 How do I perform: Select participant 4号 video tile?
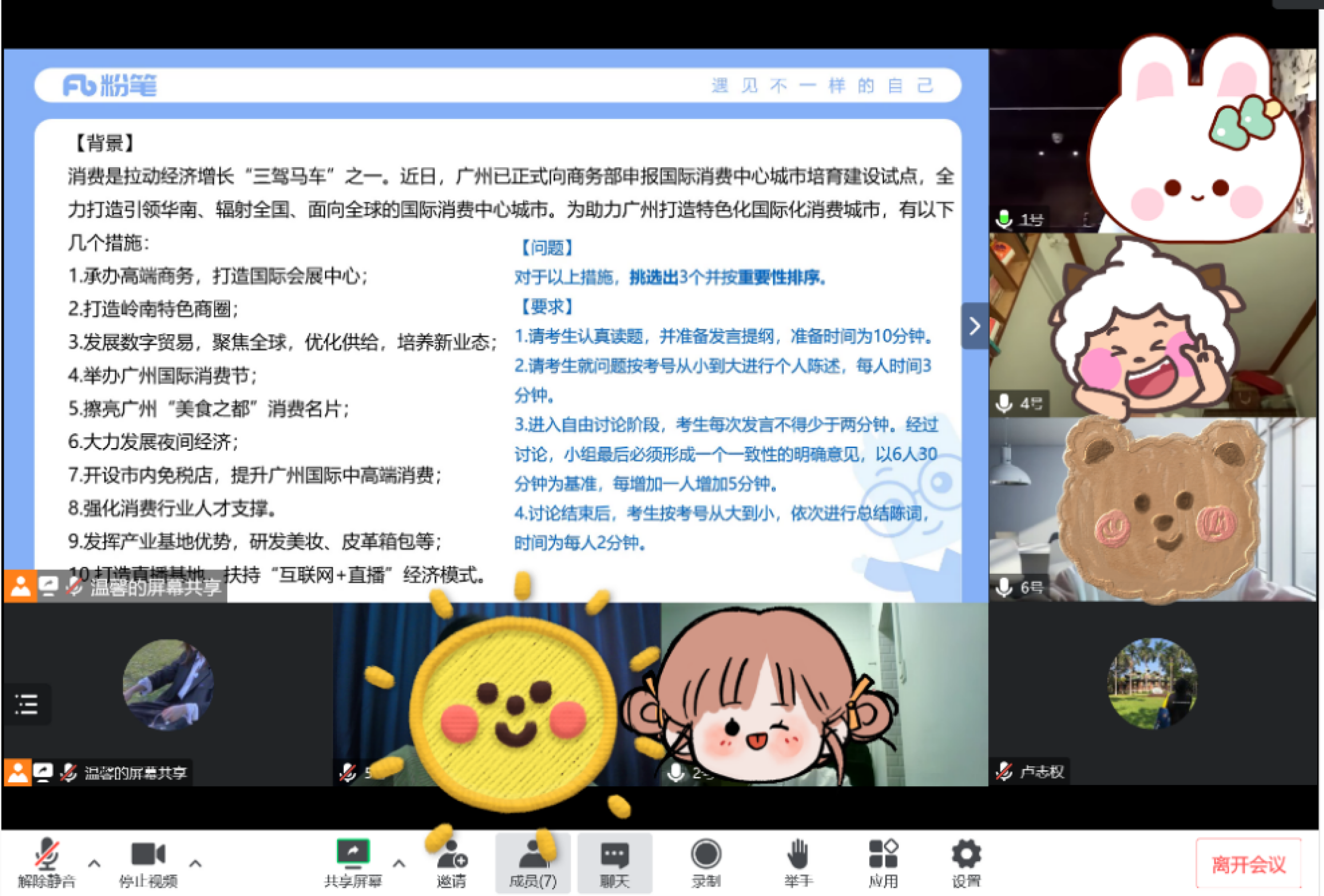(1152, 326)
